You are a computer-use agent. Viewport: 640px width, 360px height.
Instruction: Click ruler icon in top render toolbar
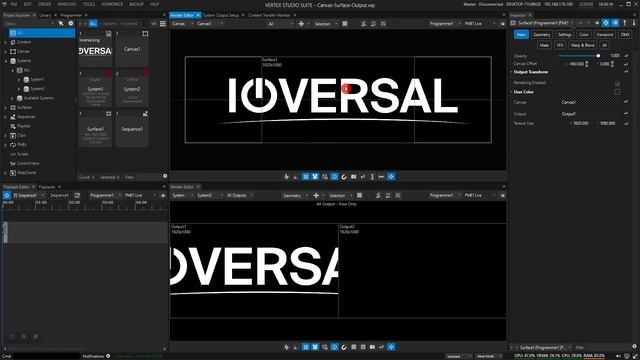tap(381, 176)
